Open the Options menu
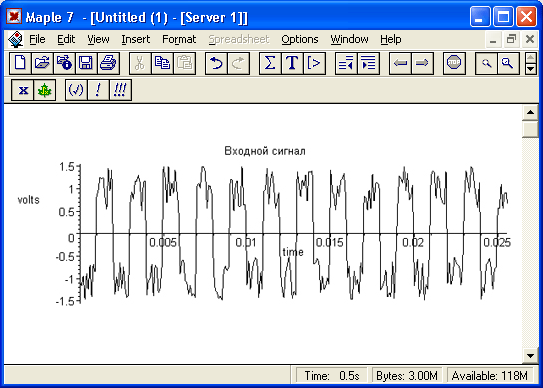 [300, 39]
